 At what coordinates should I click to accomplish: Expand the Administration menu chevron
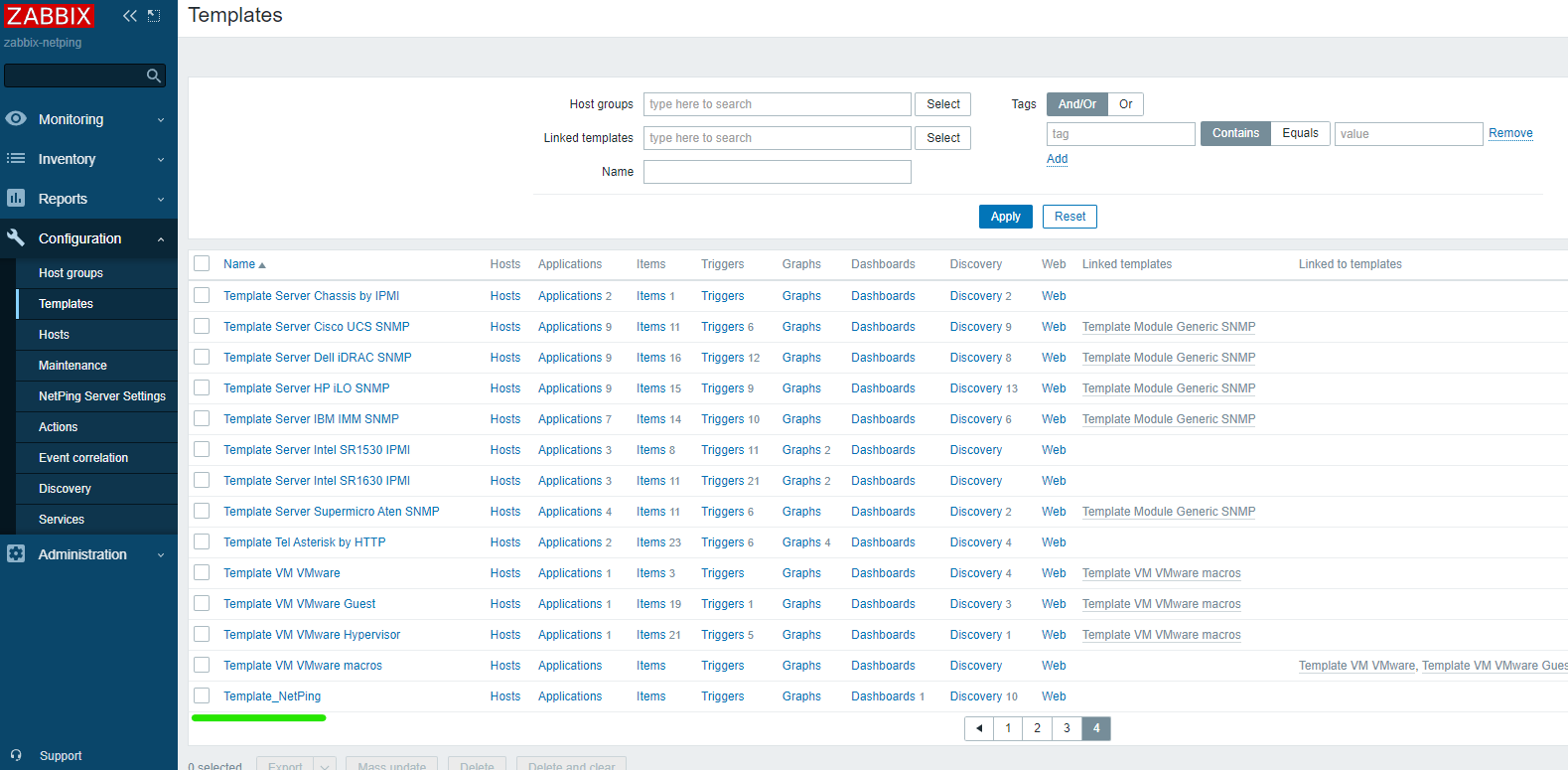(x=161, y=555)
